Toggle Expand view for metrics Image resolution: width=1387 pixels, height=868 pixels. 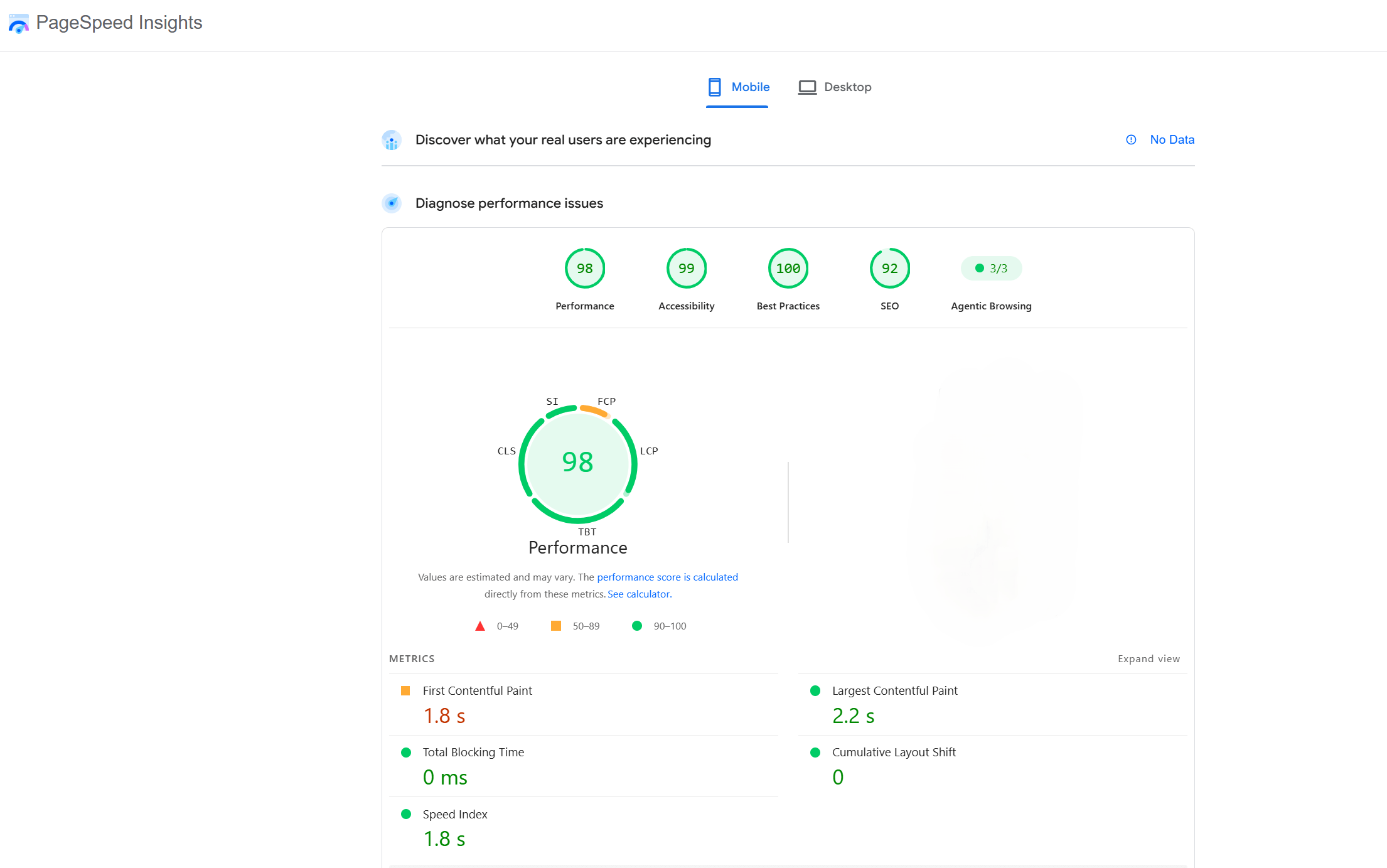1149,659
